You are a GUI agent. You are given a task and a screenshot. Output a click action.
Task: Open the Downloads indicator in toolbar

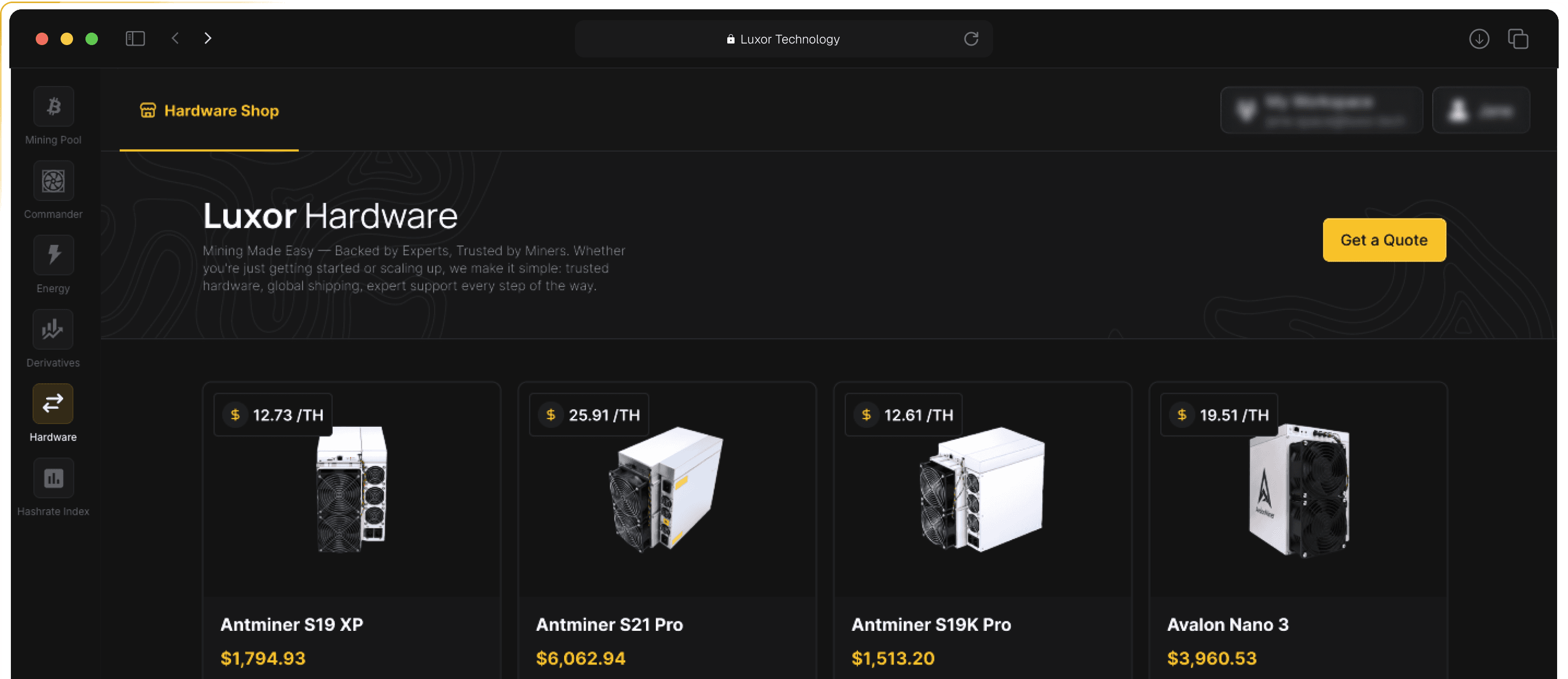pyautogui.click(x=1480, y=38)
